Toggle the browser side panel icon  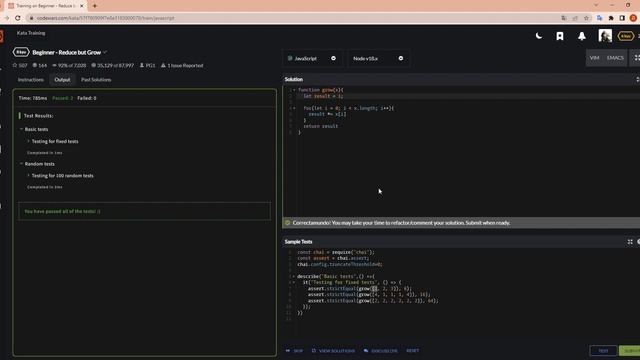pos(622,18)
